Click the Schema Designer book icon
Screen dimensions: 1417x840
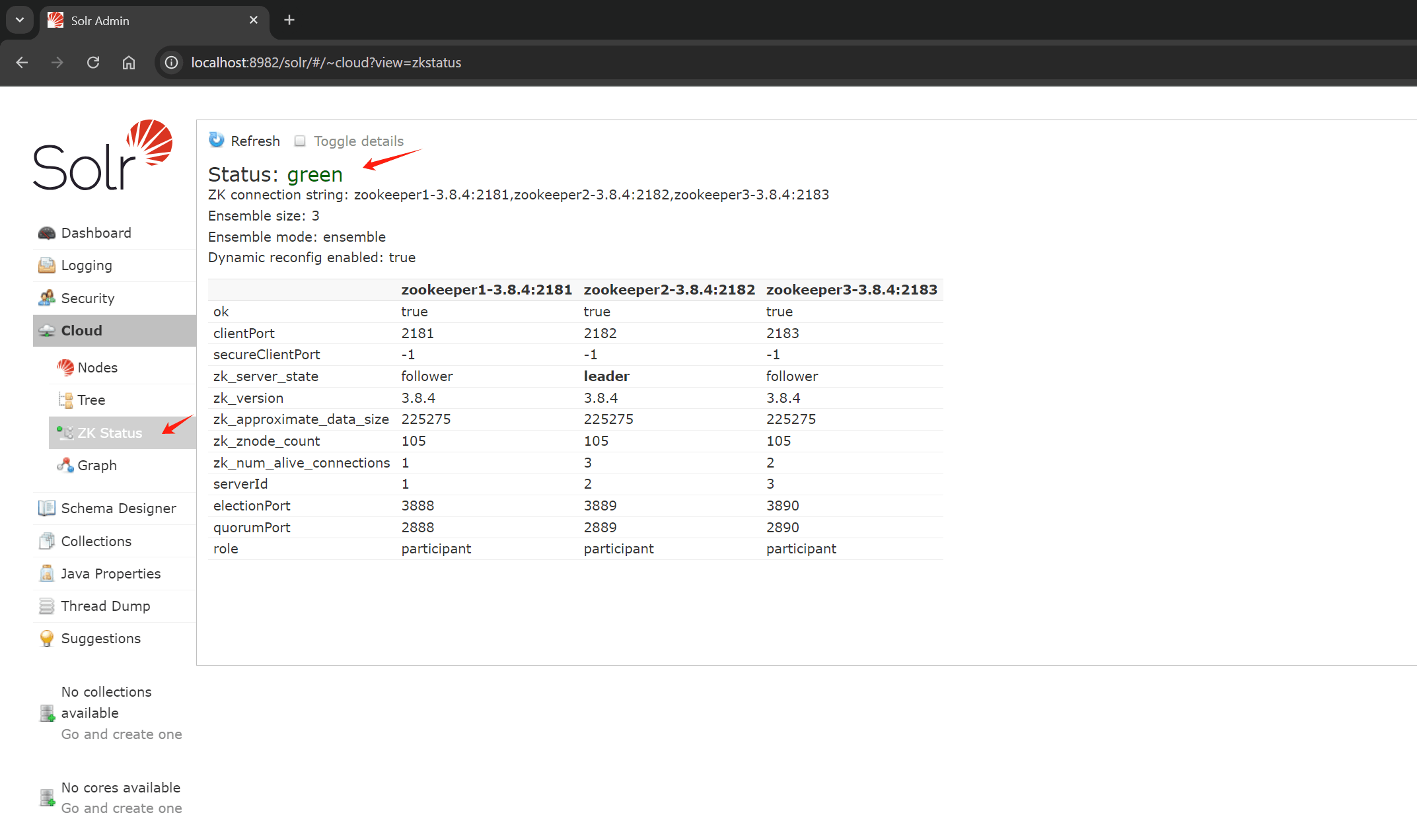[46, 508]
